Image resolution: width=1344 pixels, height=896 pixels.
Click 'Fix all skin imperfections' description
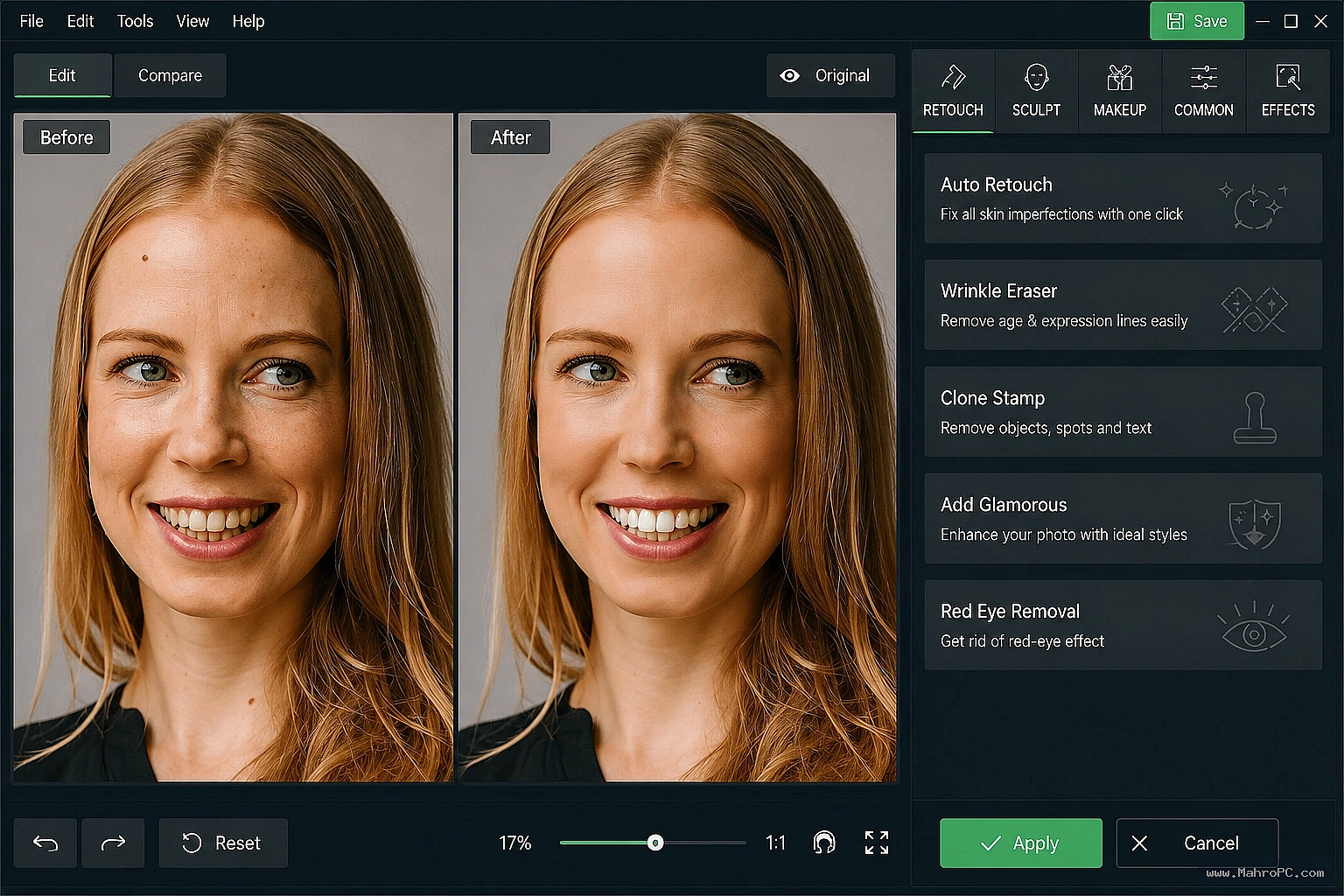pyautogui.click(x=1061, y=214)
